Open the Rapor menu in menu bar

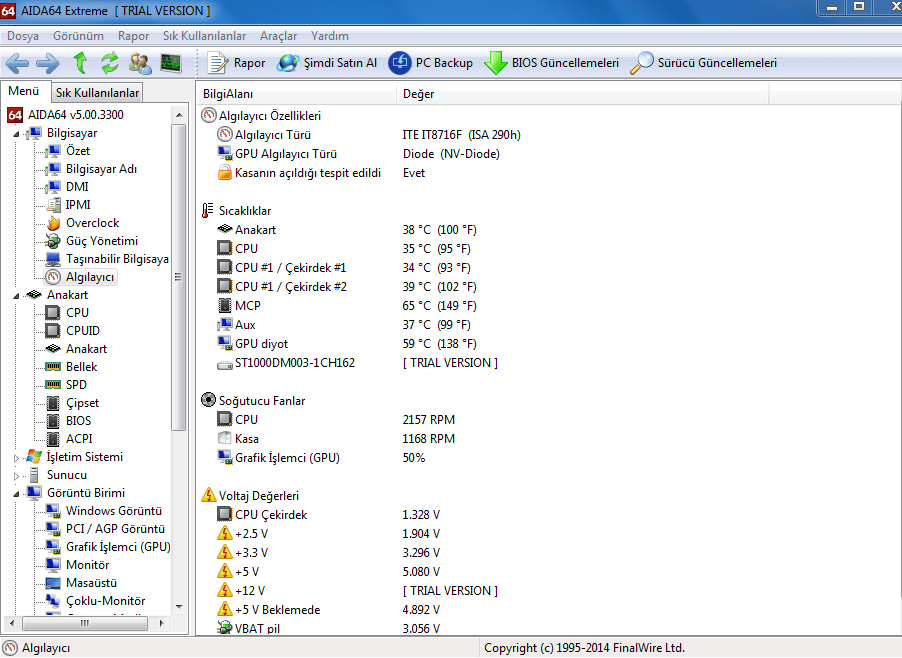[133, 36]
